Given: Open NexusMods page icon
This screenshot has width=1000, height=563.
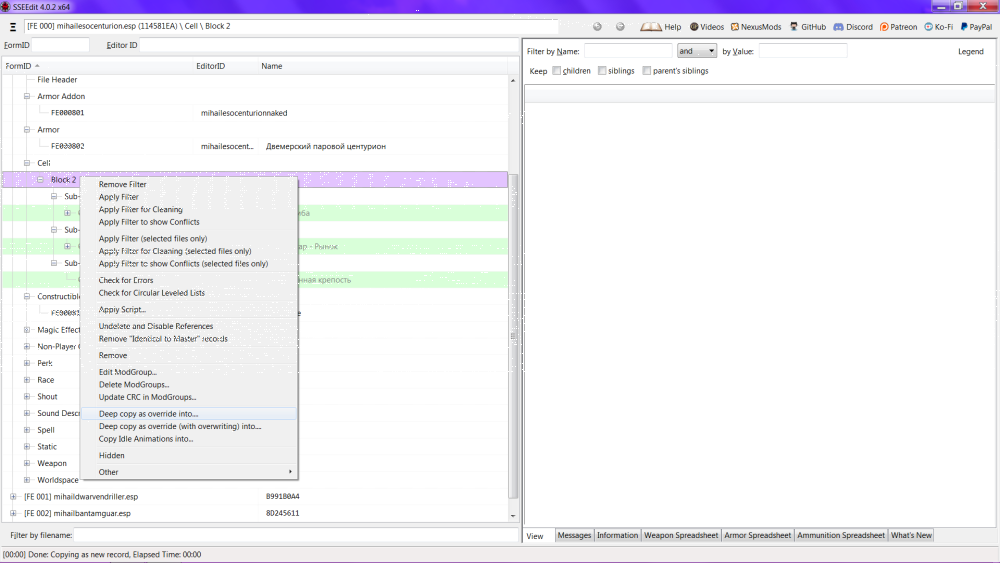Looking at the screenshot, I should [735, 27].
